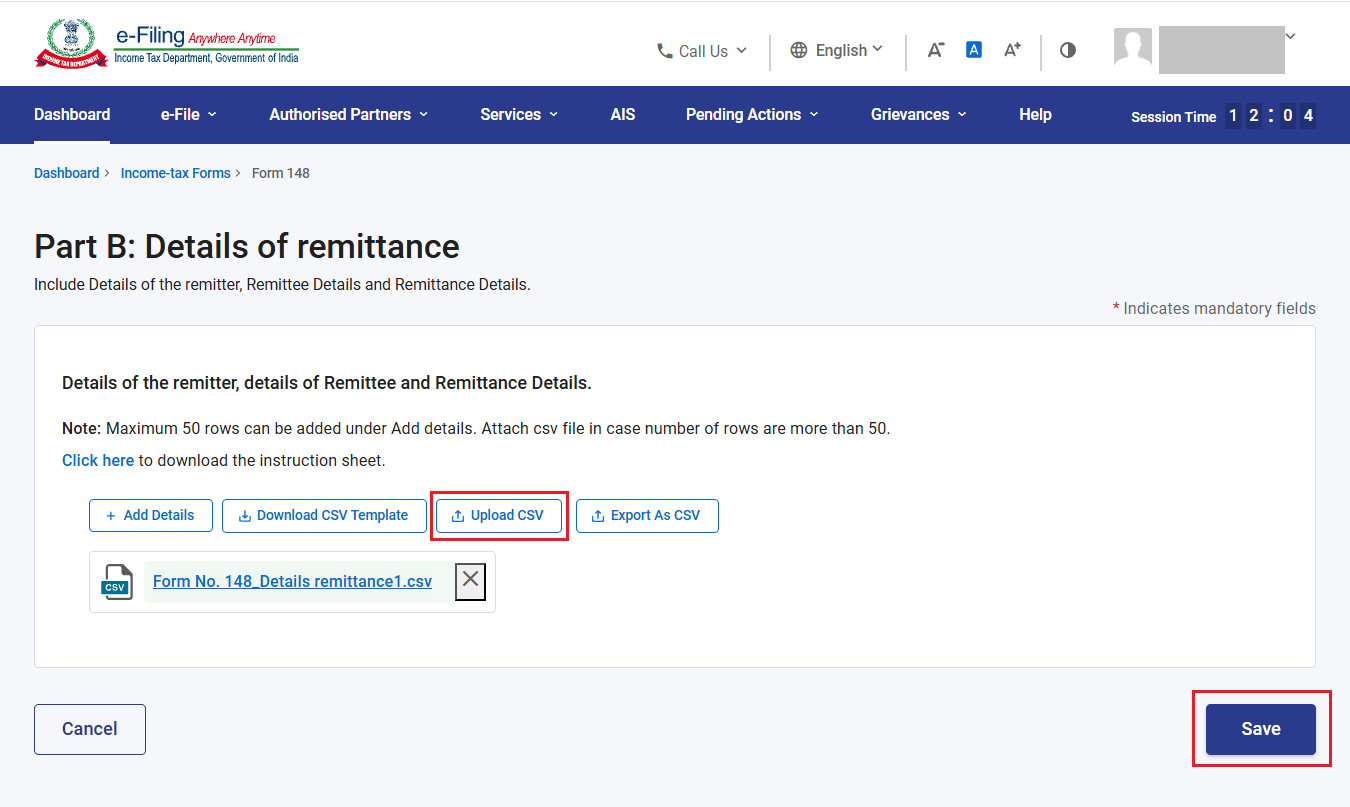Click the Upload CSV button
This screenshot has height=807, width=1350.
[x=499, y=515]
